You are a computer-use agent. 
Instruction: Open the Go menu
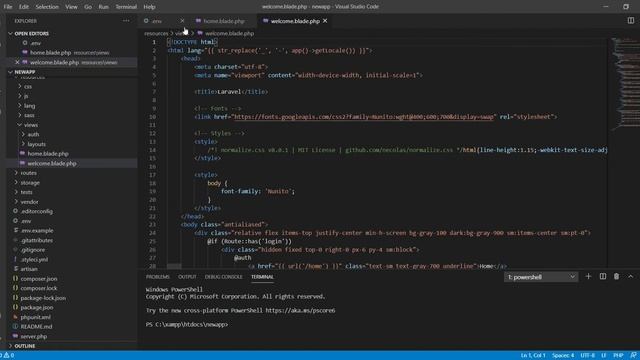(x=88, y=7)
